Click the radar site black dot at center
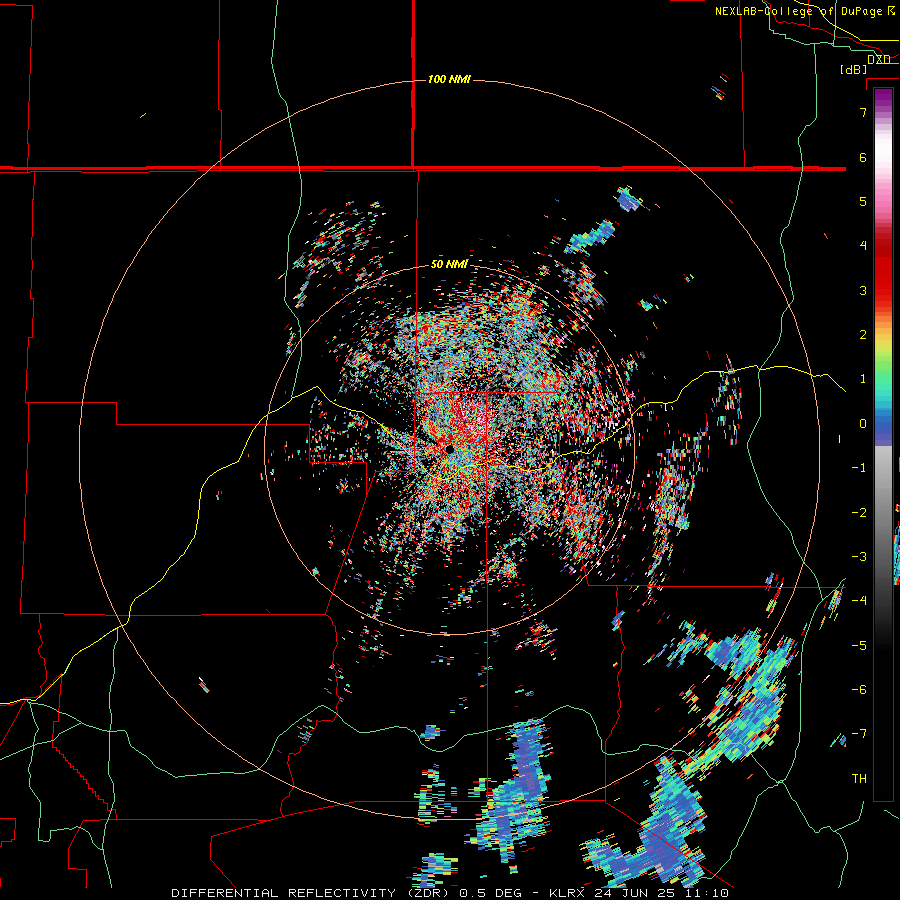Image resolution: width=900 pixels, height=900 pixels. 449,449
